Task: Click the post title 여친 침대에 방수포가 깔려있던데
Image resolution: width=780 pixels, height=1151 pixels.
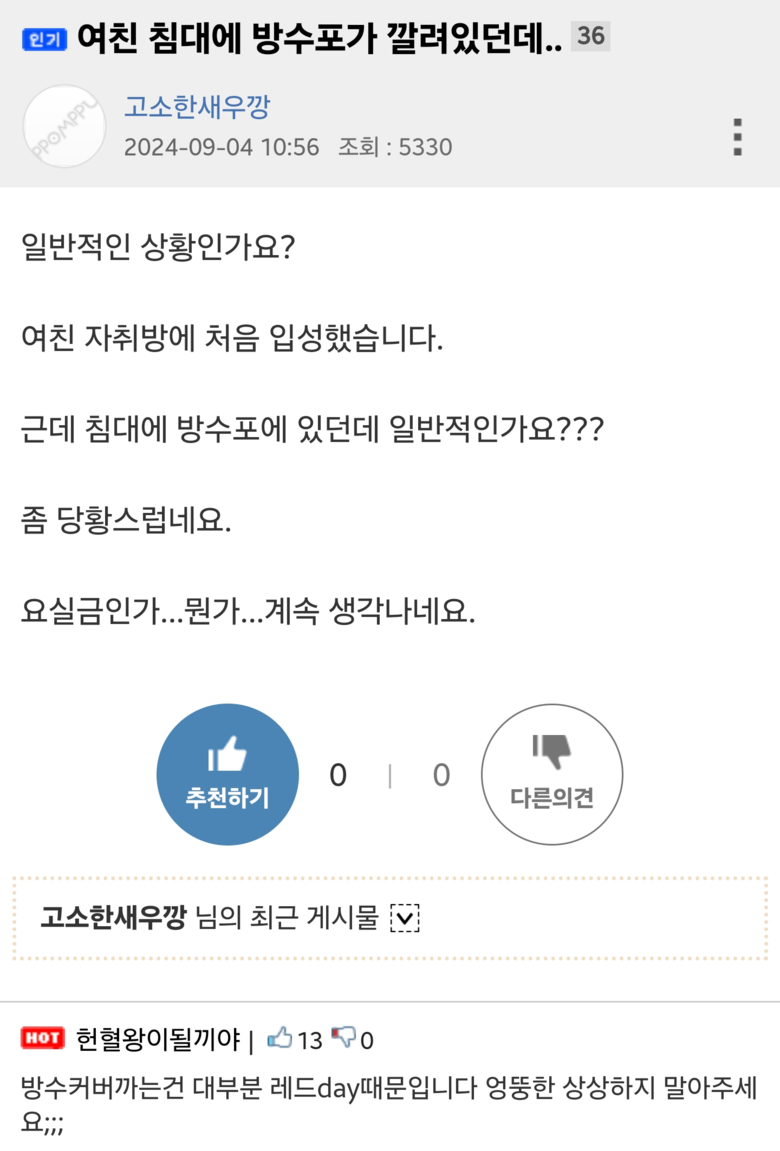Action: [319, 37]
